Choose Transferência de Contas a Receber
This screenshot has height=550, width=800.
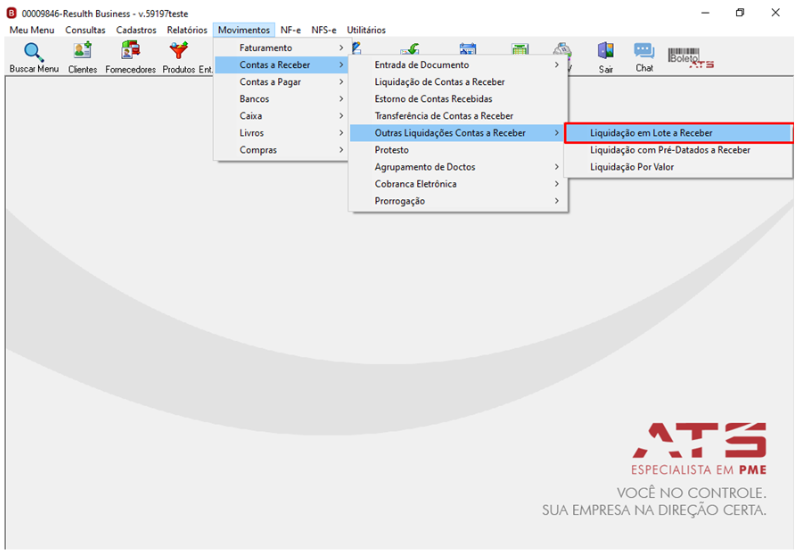click(x=458, y=116)
